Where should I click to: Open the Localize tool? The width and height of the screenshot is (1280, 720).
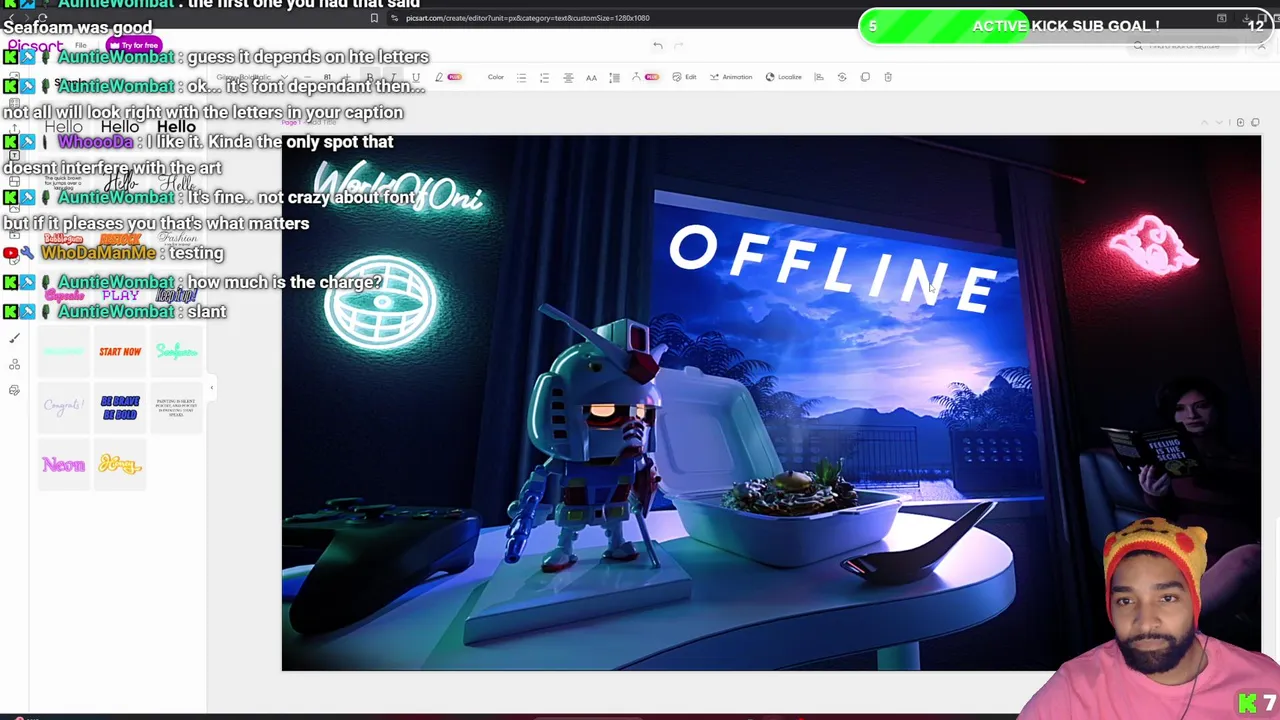(783, 77)
